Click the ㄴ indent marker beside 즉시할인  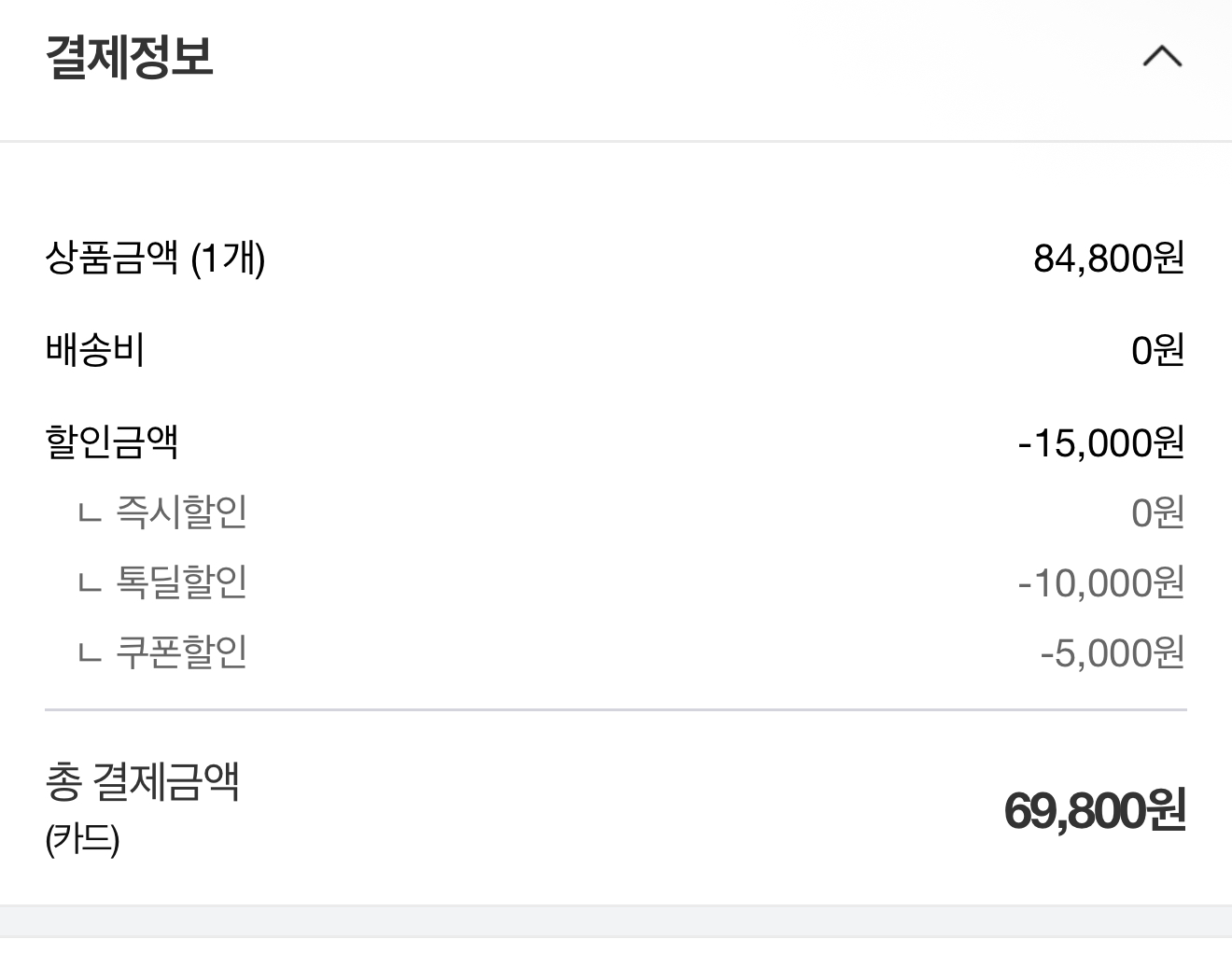click(90, 513)
